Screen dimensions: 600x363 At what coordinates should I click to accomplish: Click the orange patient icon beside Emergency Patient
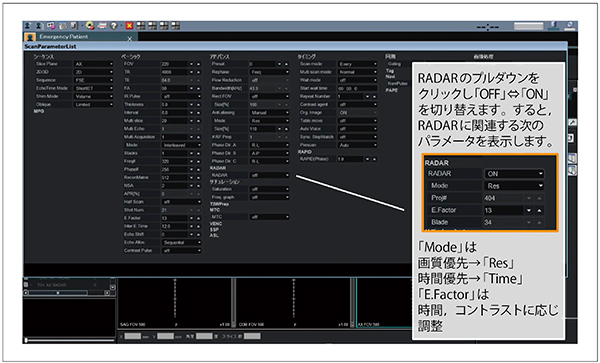point(30,37)
